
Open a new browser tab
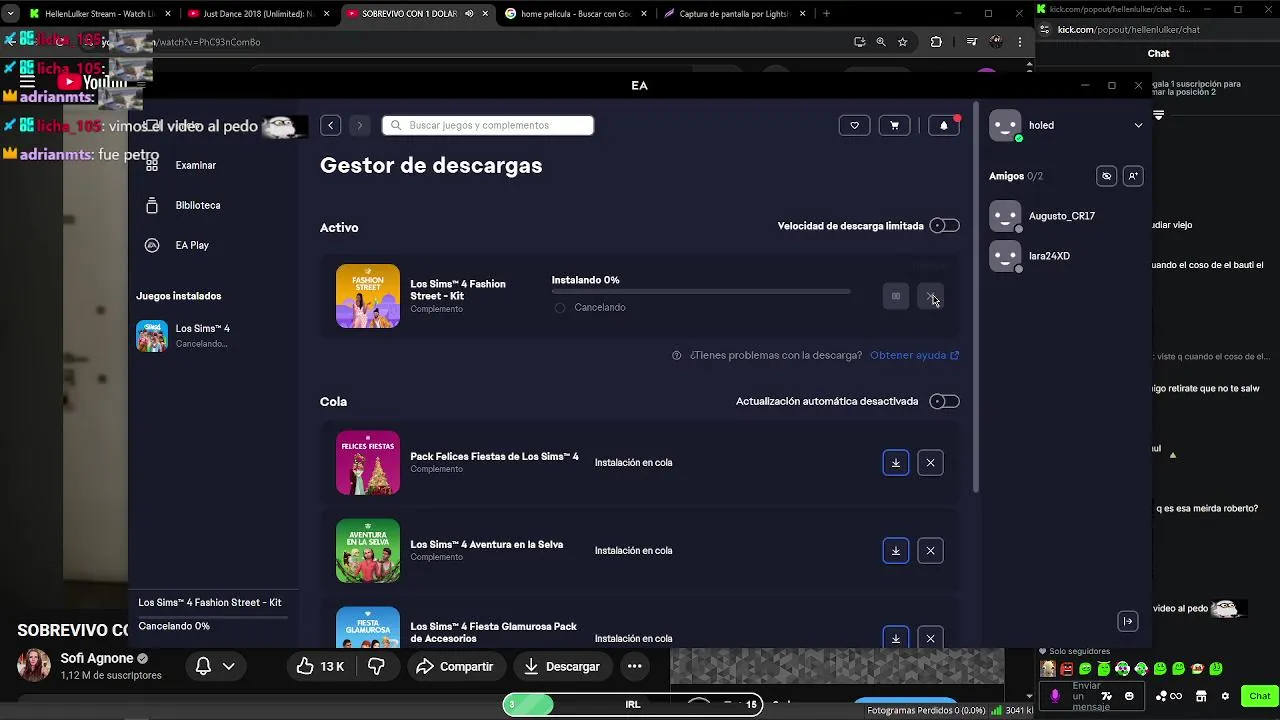[826, 14]
